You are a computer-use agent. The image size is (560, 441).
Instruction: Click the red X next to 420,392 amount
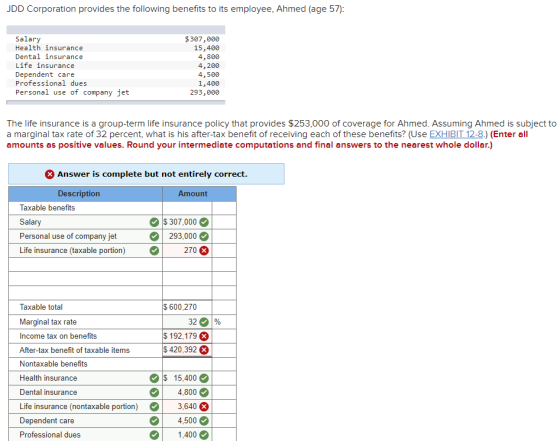(x=204, y=350)
